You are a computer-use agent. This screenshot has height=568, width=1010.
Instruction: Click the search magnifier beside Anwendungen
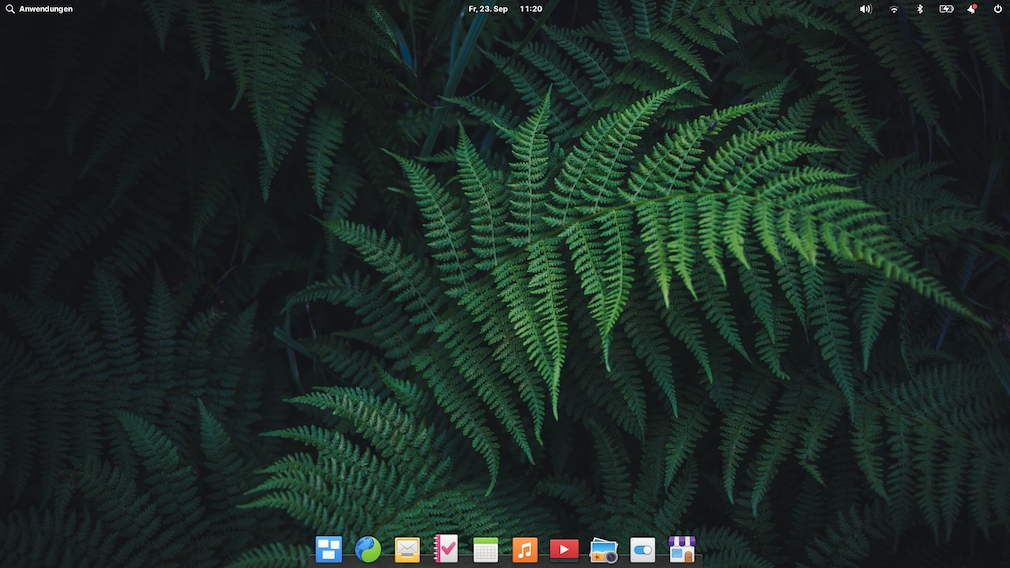point(10,9)
